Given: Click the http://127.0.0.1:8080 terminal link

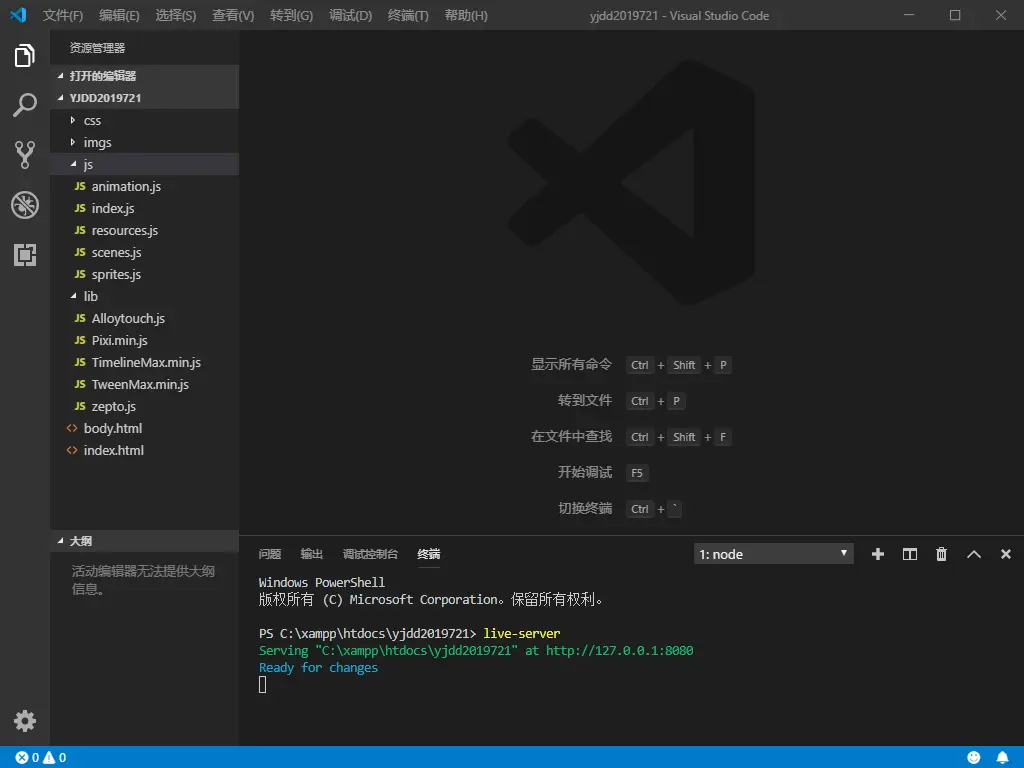Looking at the screenshot, I should pos(620,650).
